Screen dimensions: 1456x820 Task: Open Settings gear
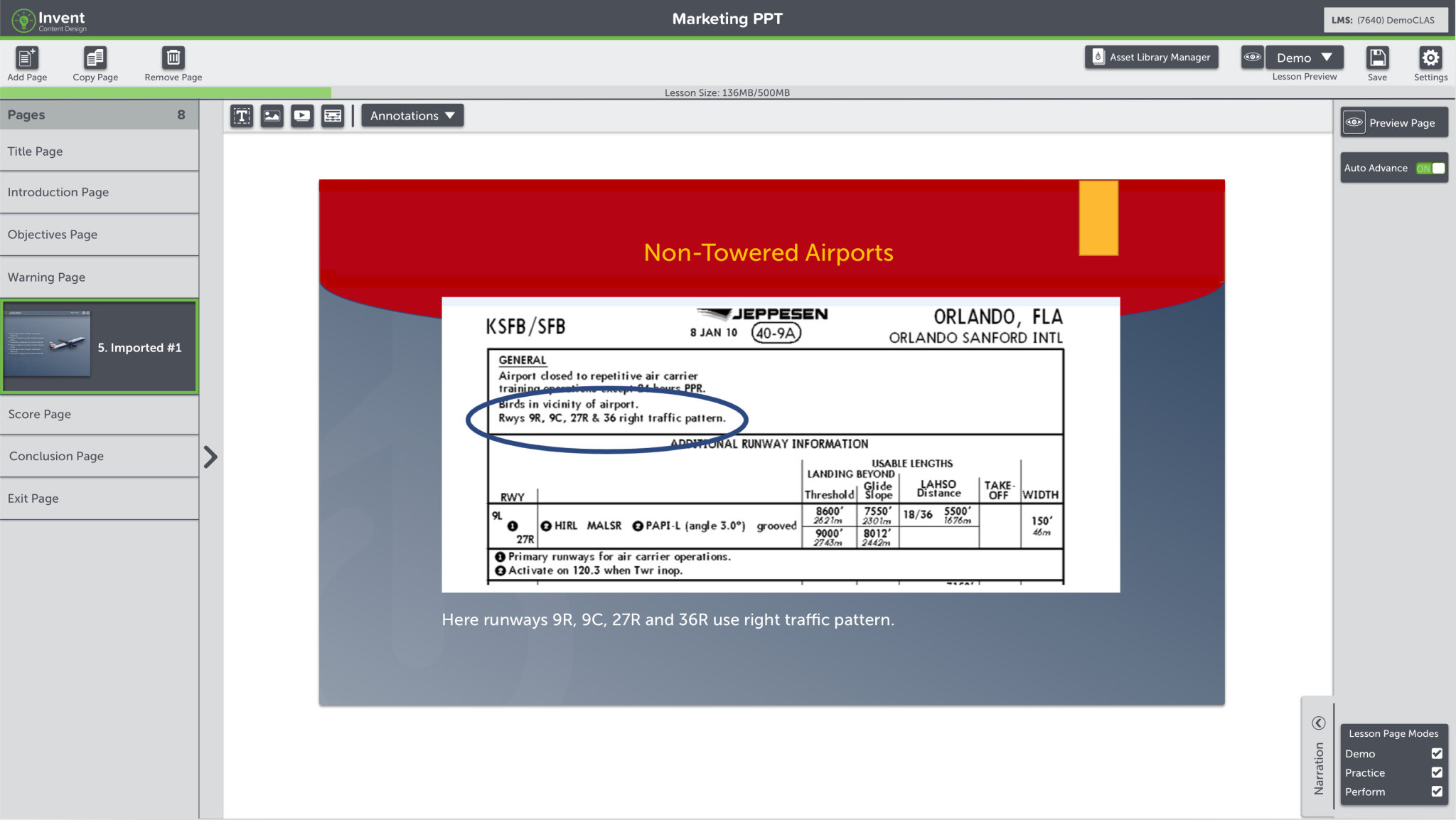point(1430,58)
